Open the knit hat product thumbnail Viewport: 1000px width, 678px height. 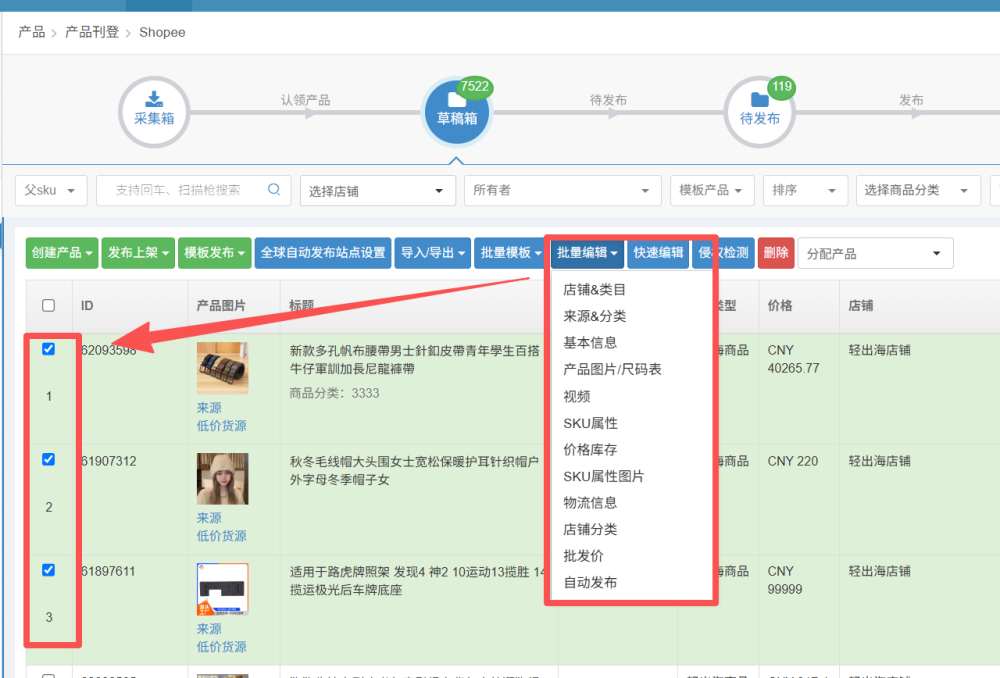click(x=222, y=479)
